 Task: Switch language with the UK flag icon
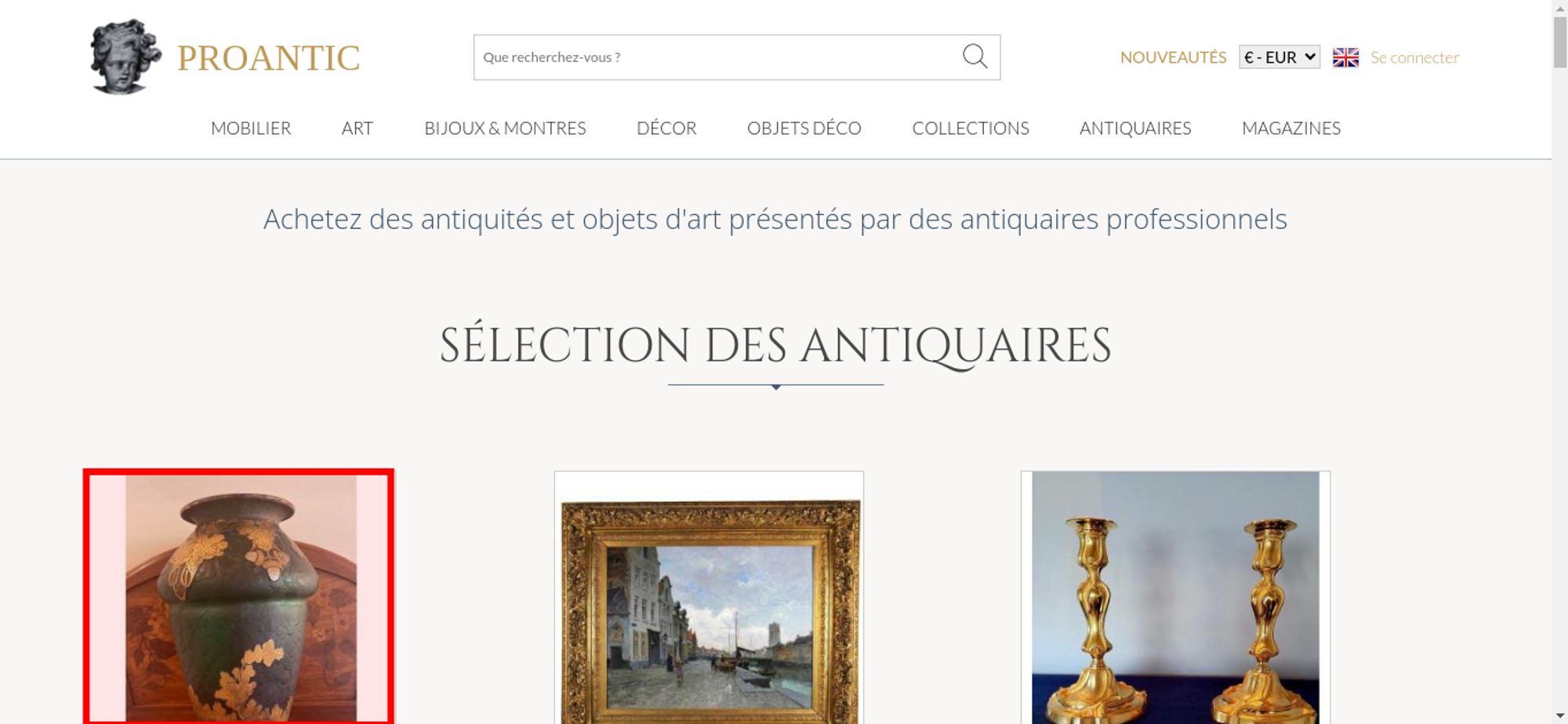(1345, 57)
